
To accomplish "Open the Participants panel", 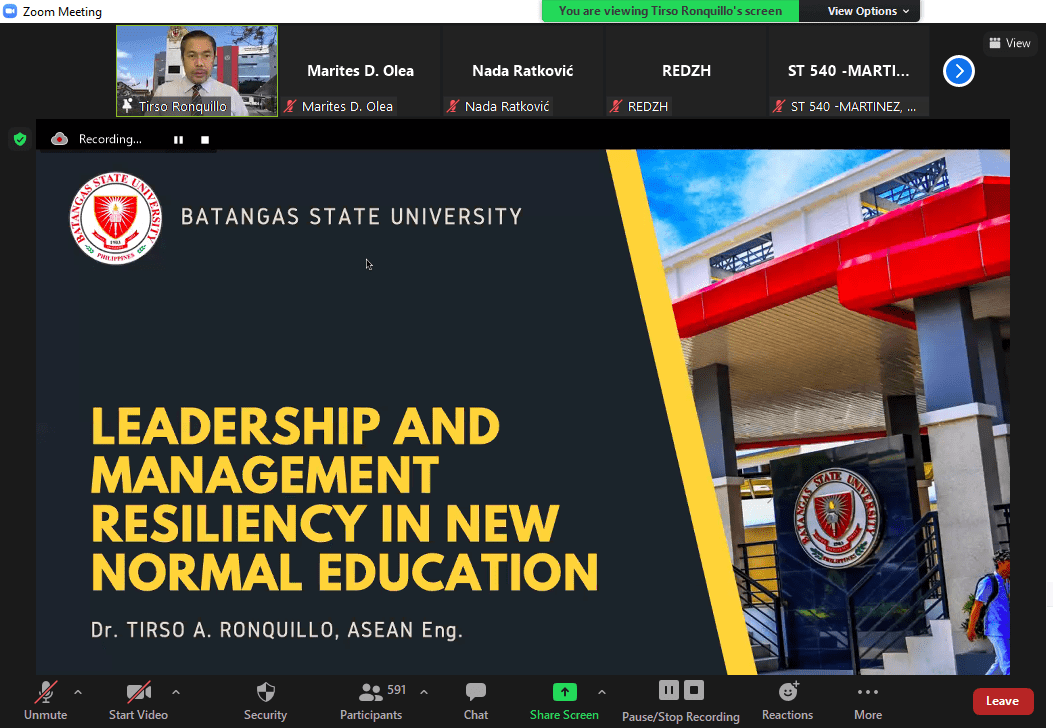I will tap(371, 692).
